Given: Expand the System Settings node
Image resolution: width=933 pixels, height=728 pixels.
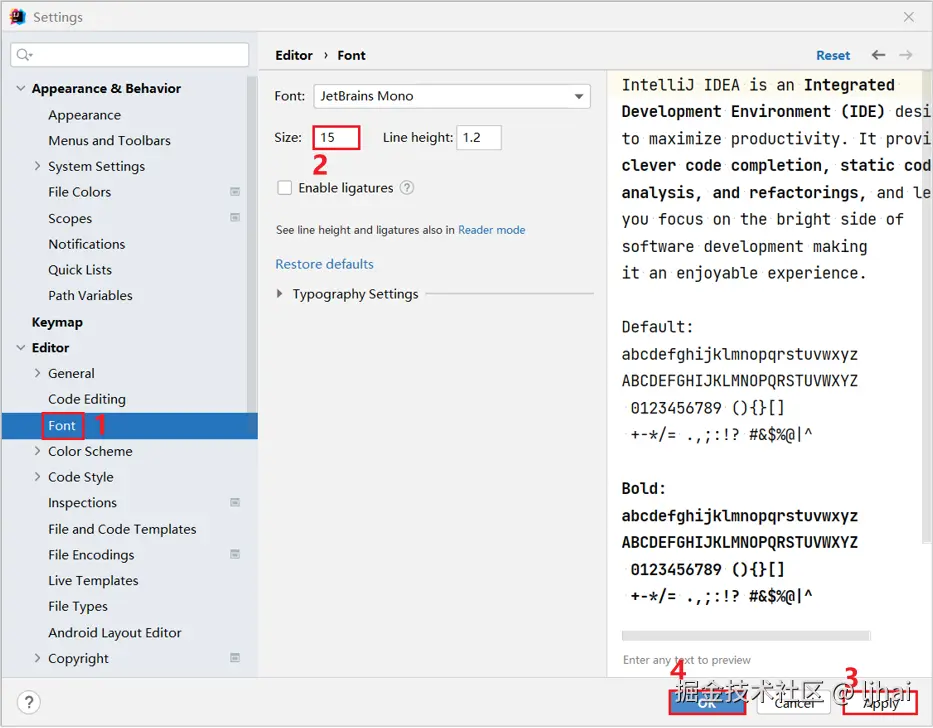Looking at the screenshot, I should (37, 166).
